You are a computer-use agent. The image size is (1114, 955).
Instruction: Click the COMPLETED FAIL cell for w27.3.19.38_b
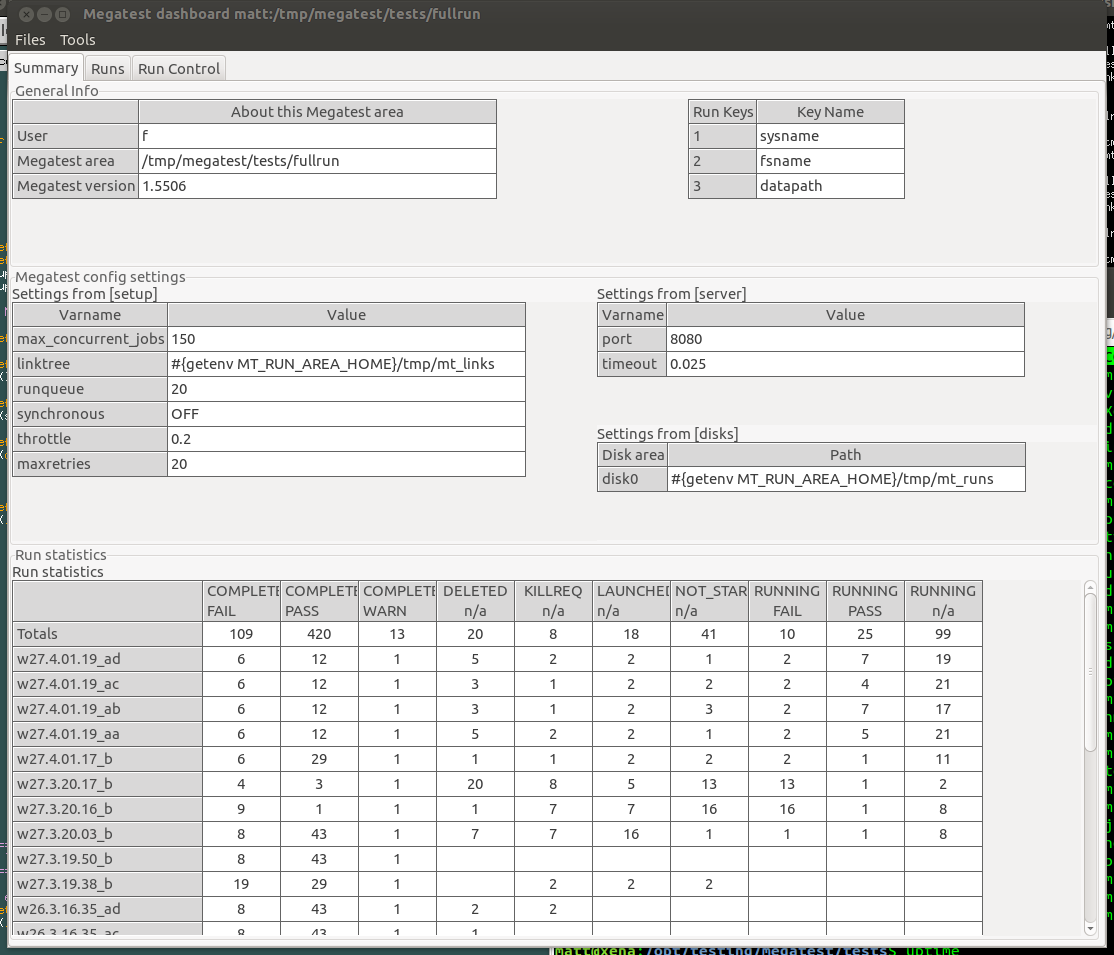(x=242, y=884)
